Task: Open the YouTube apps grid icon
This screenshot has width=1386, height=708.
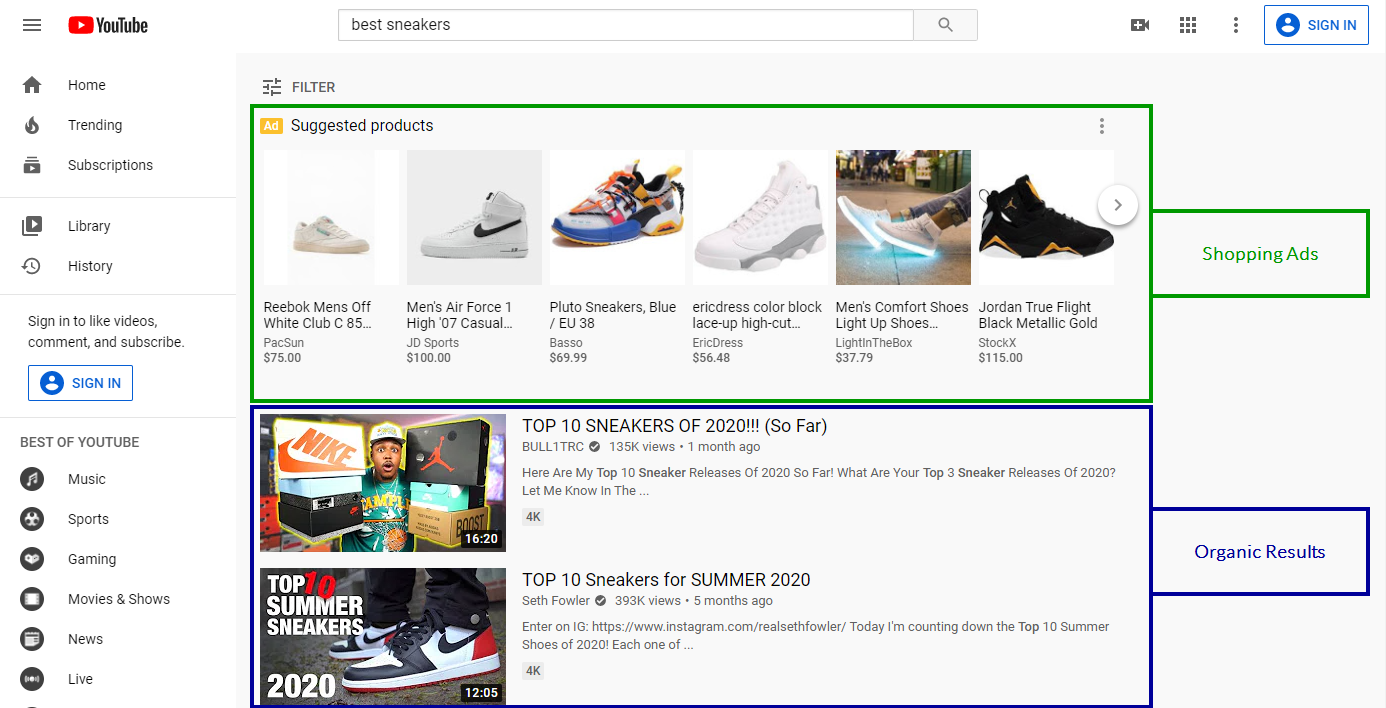Action: coord(1188,24)
